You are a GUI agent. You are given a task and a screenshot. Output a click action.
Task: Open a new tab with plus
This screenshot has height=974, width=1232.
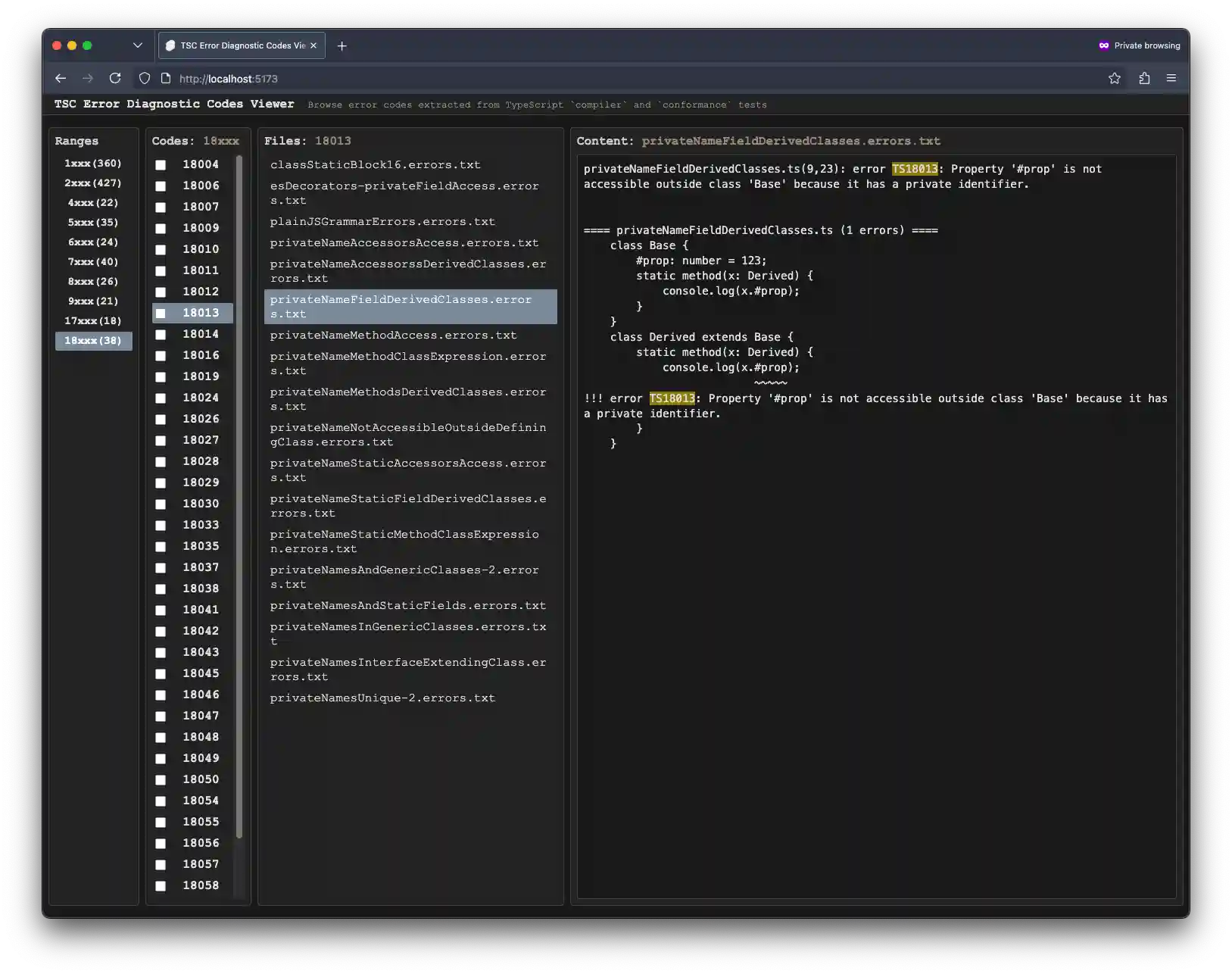[342, 45]
